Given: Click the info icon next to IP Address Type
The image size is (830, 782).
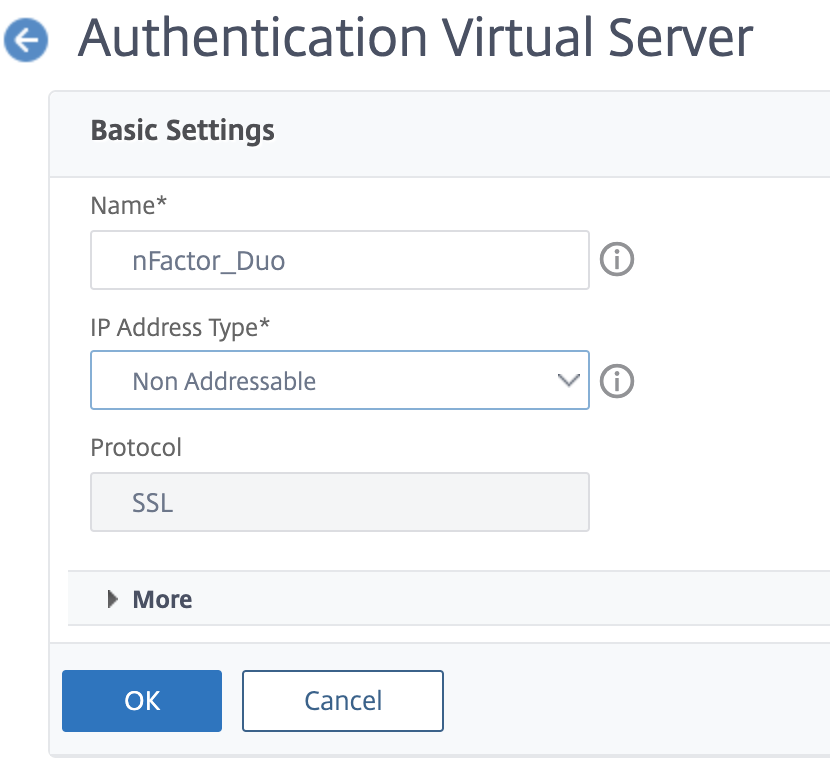Looking at the screenshot, I should 617,381.
